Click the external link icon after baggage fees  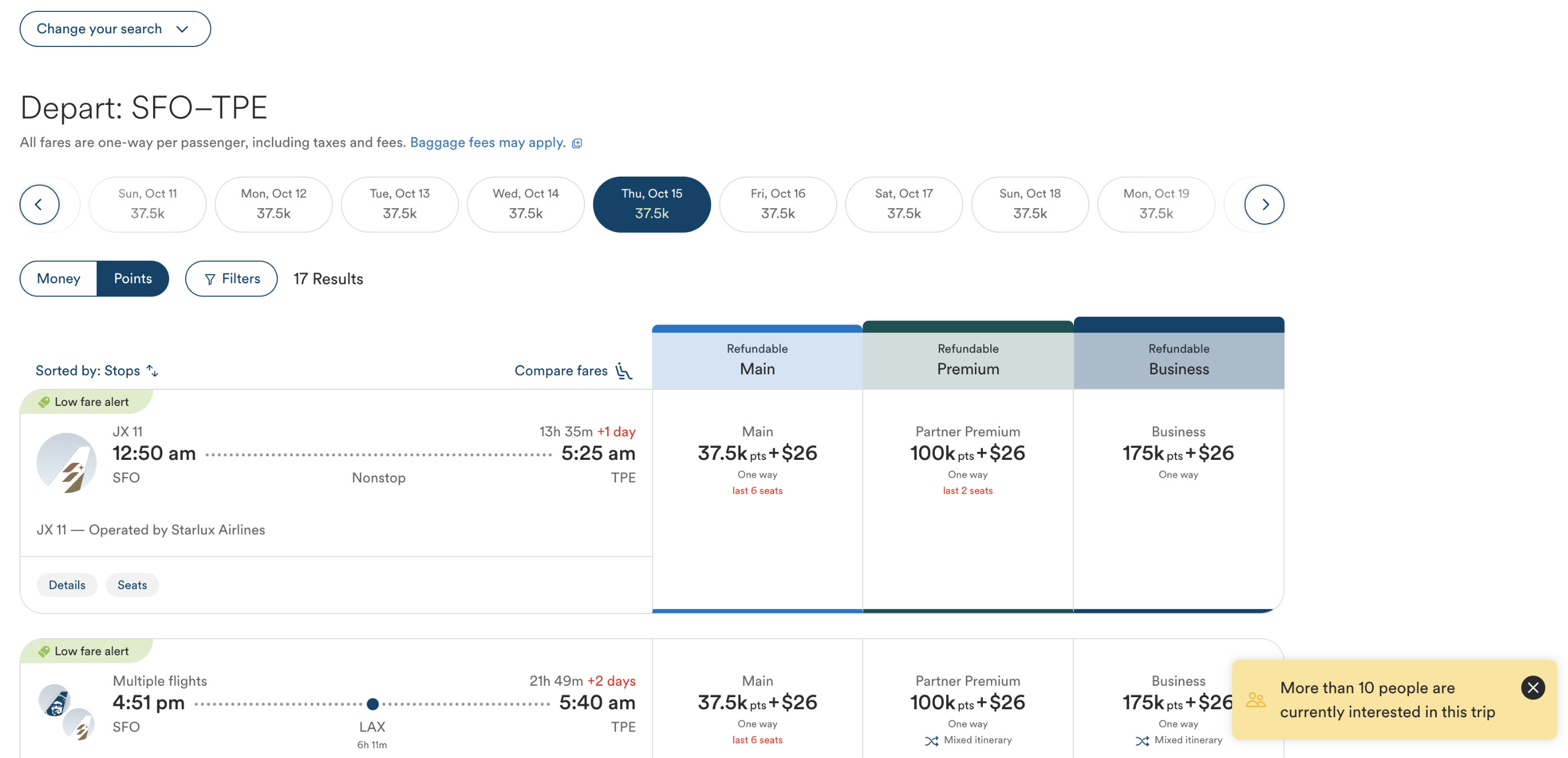tap(577, 143)
